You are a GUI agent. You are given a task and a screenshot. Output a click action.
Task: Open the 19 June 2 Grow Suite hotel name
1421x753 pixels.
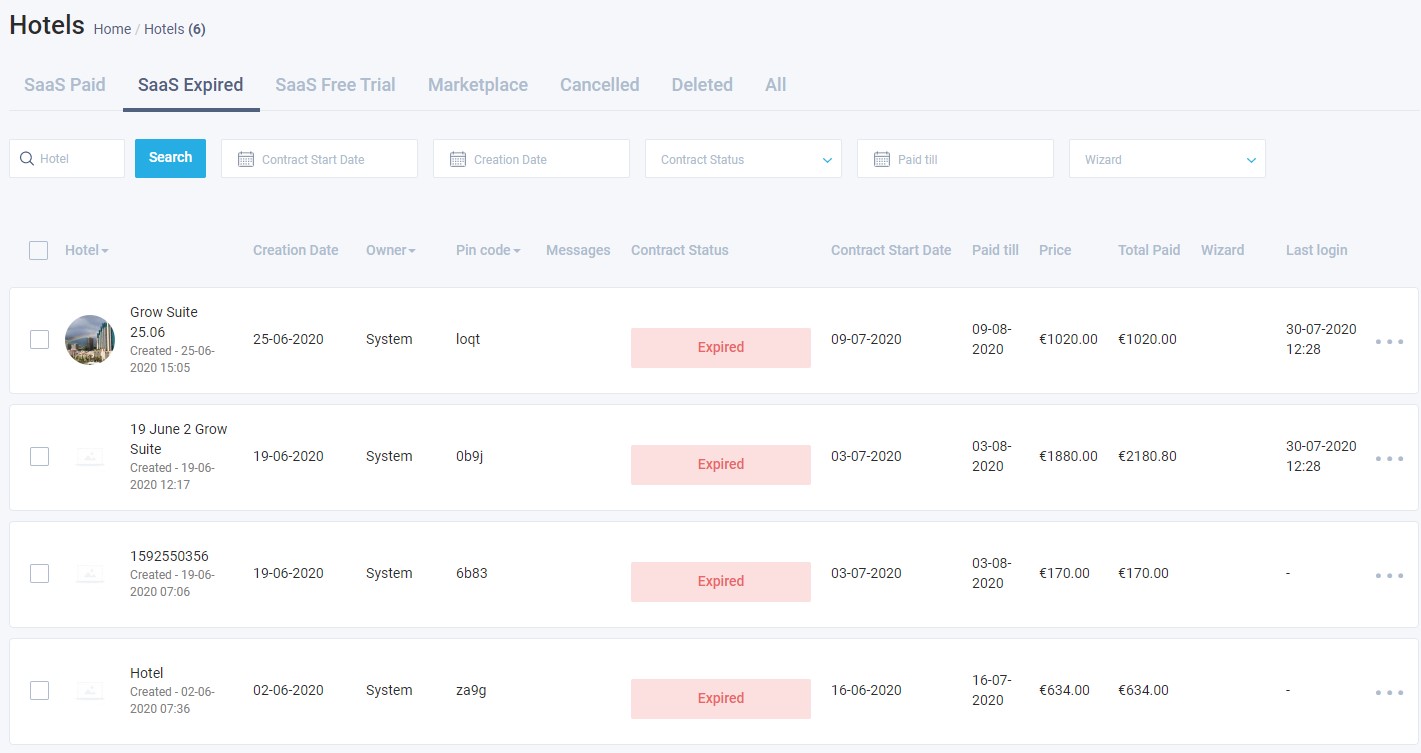179,439
